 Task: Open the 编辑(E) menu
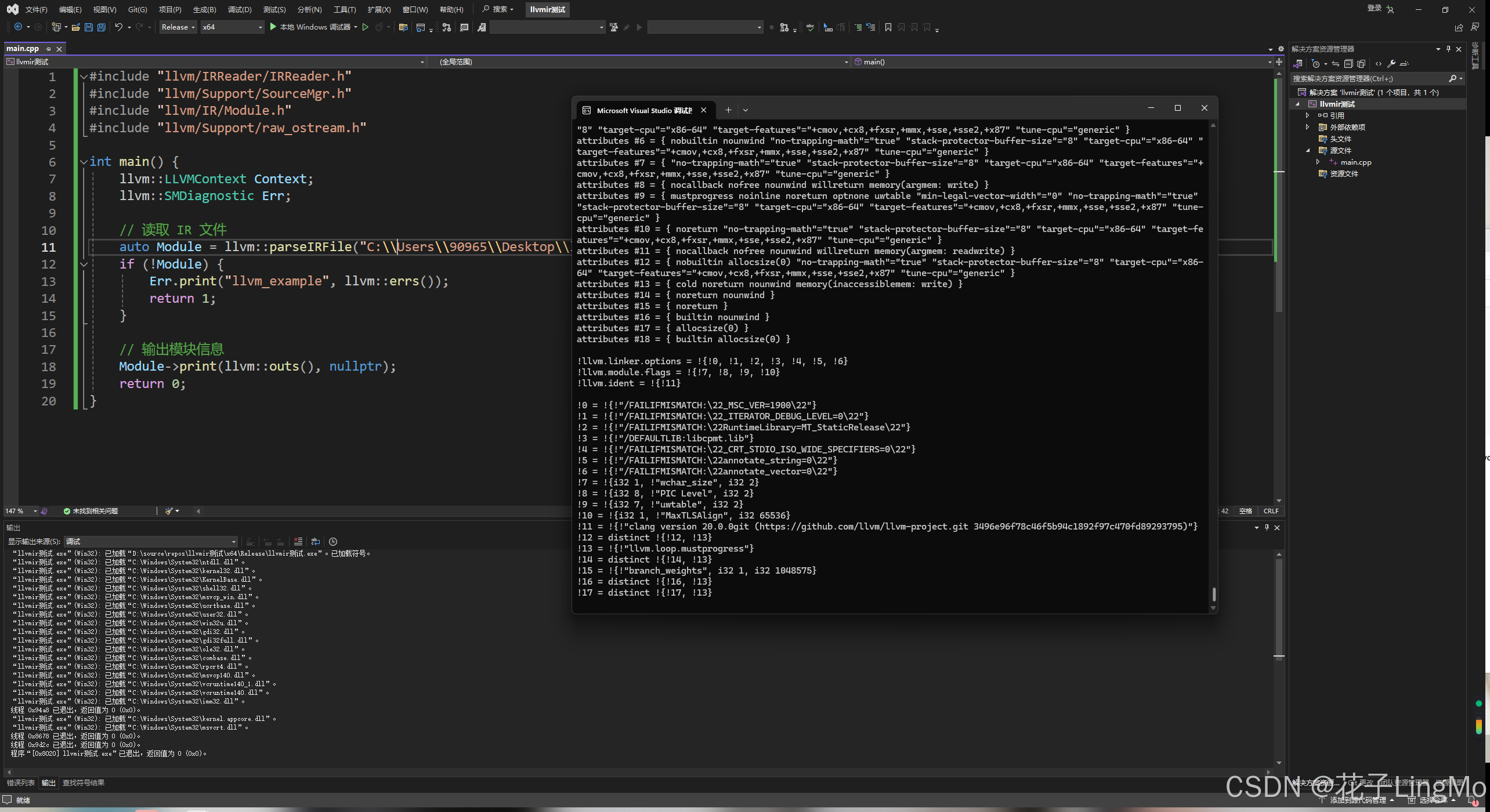click(x=70, y=9)
